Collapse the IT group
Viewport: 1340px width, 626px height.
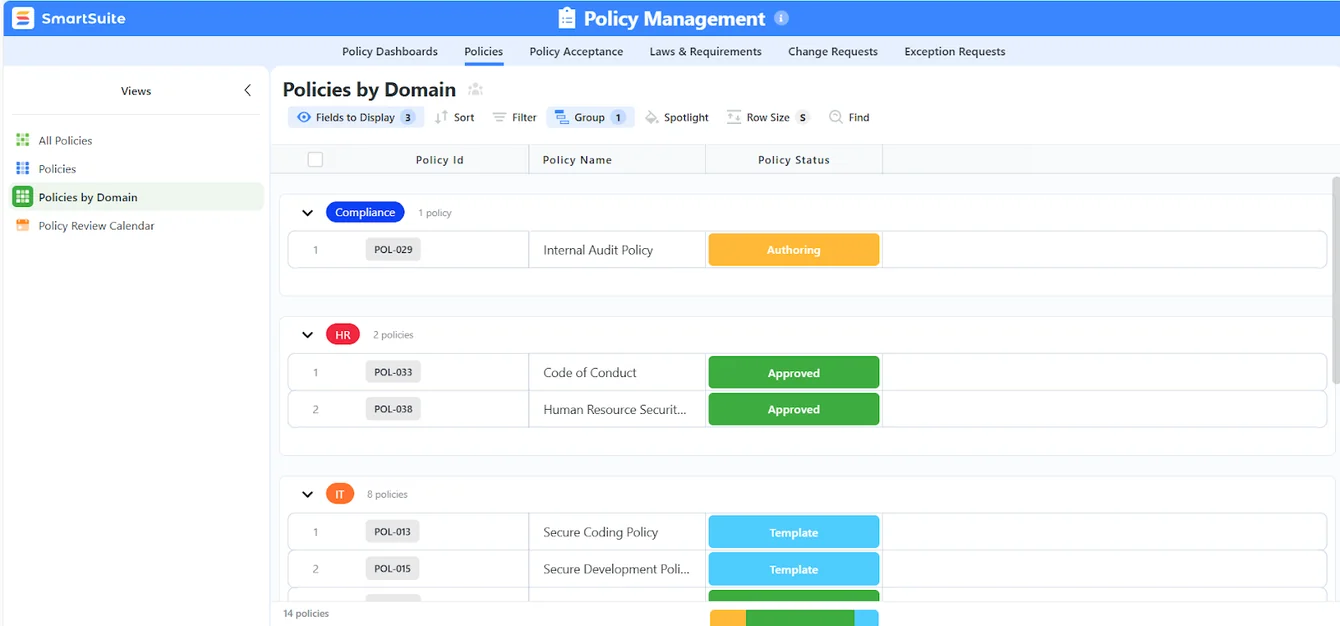click(307, 495)
